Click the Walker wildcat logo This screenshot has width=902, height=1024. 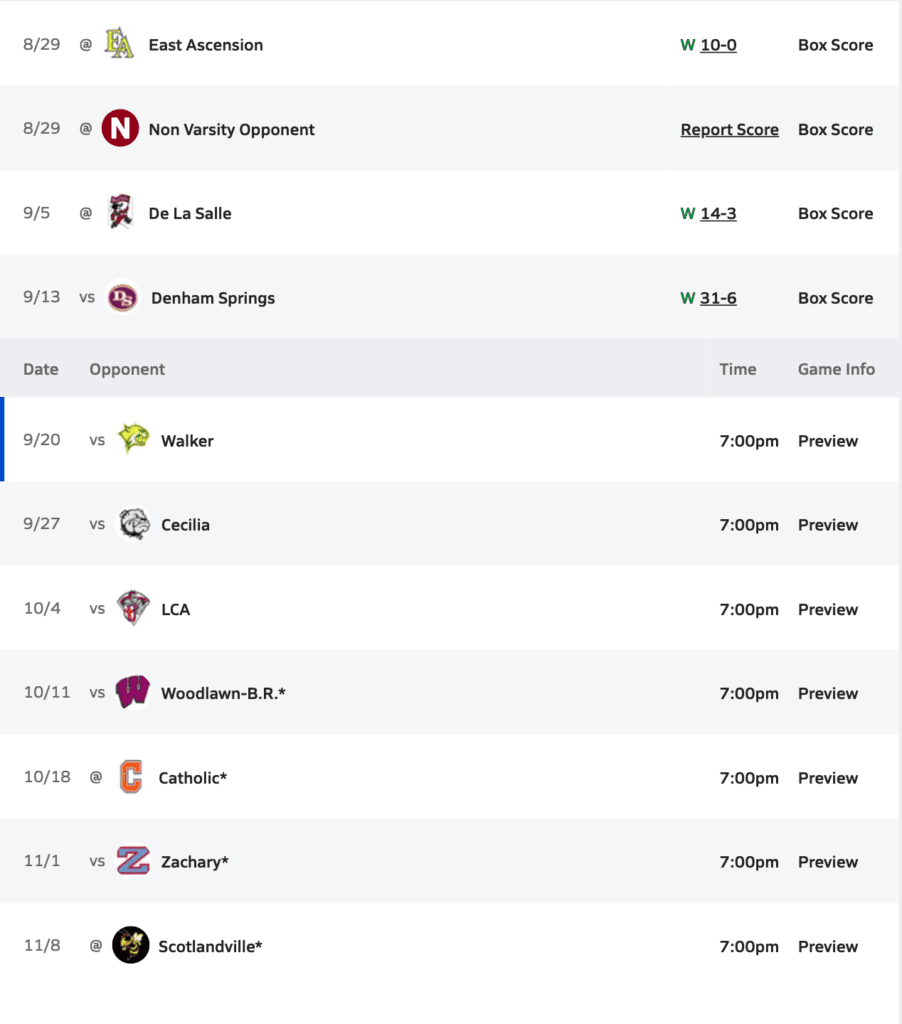133,440
